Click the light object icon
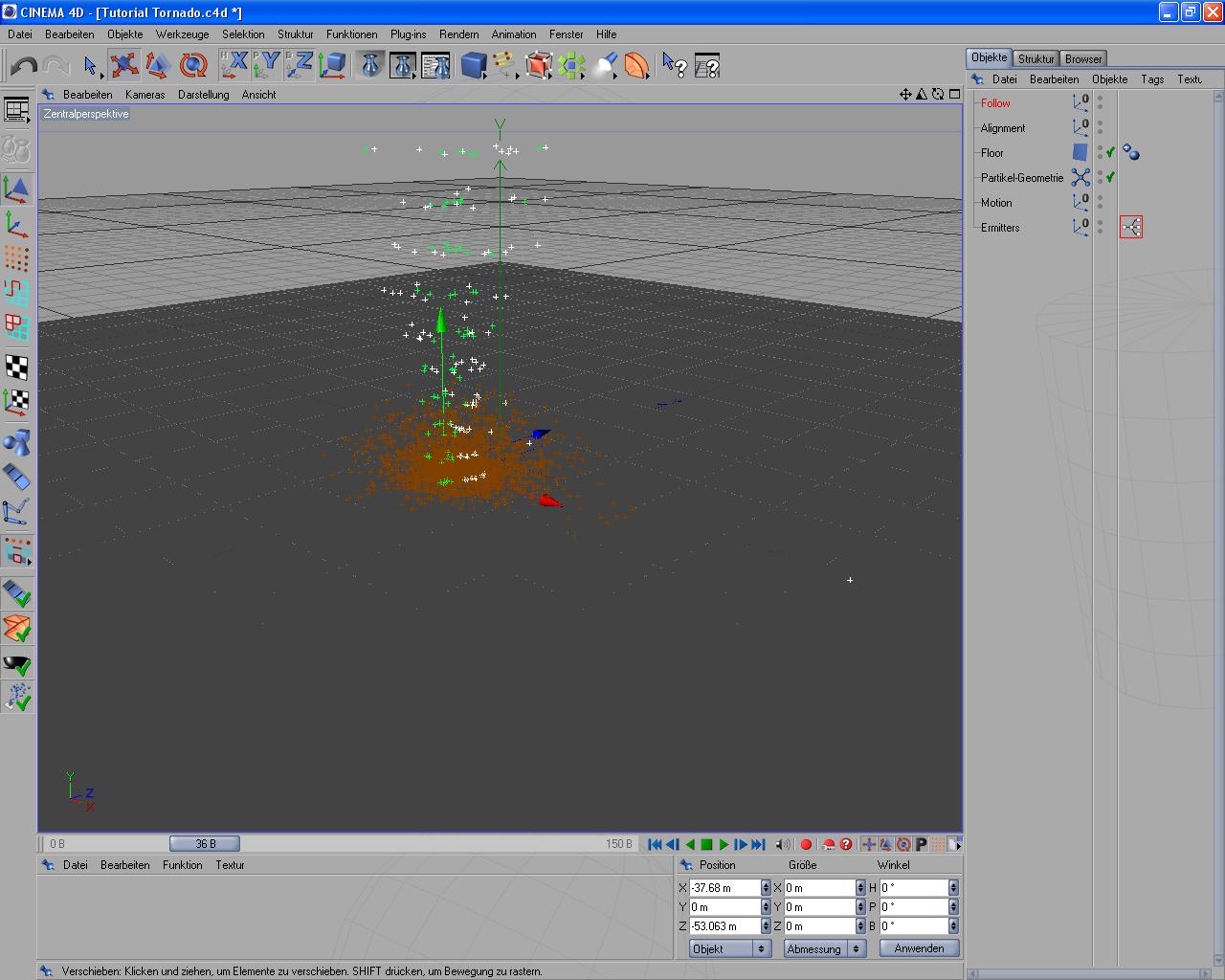 coord(605,65)
